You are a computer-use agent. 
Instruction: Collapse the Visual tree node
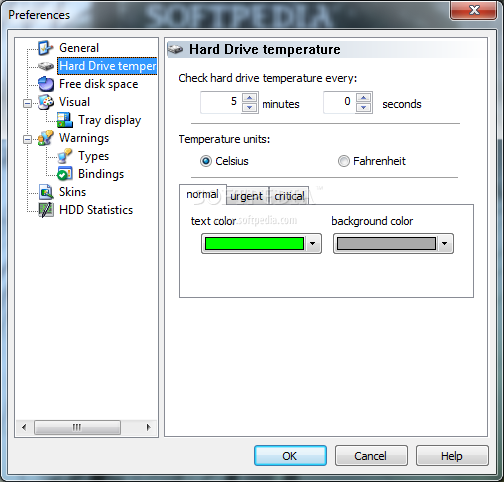[x=28, y=103]
